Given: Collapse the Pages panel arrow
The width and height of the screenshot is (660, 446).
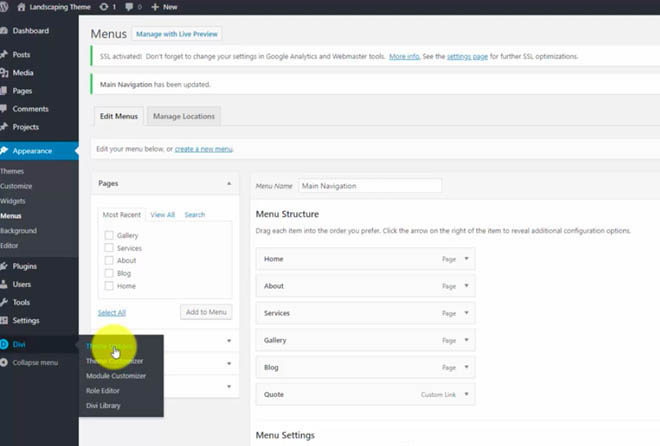Looking at the screenshot, I should 229,183.
